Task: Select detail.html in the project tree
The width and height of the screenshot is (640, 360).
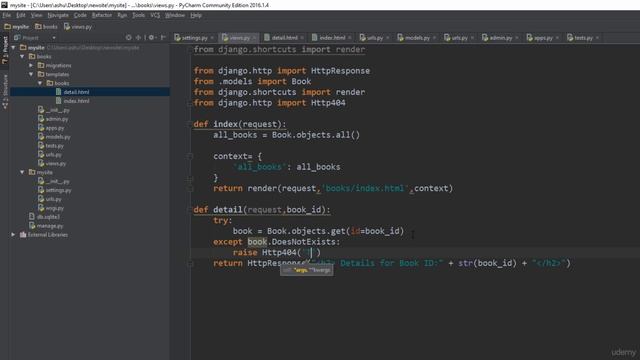Action: 90,92
